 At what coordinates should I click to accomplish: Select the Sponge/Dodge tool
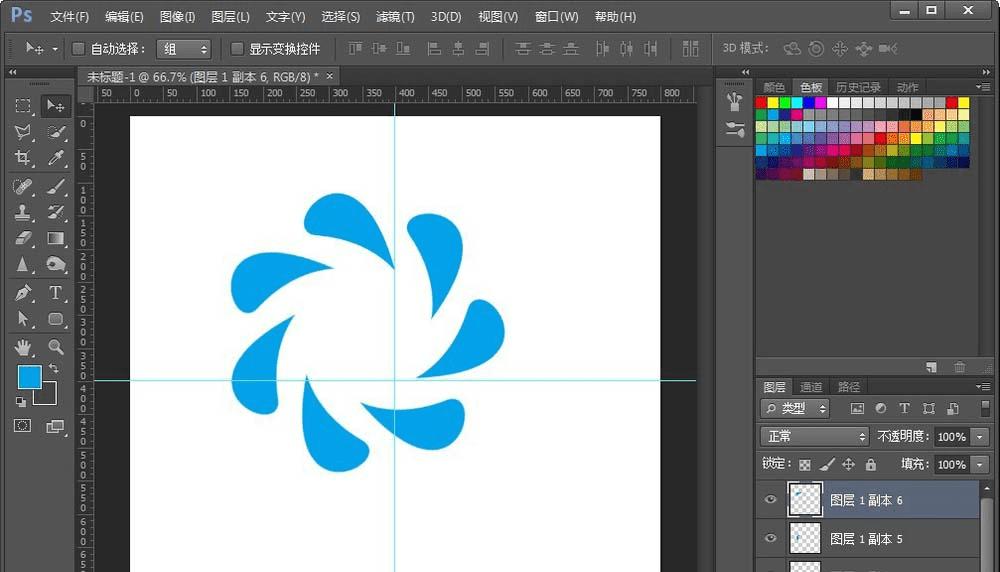[55, 264]
